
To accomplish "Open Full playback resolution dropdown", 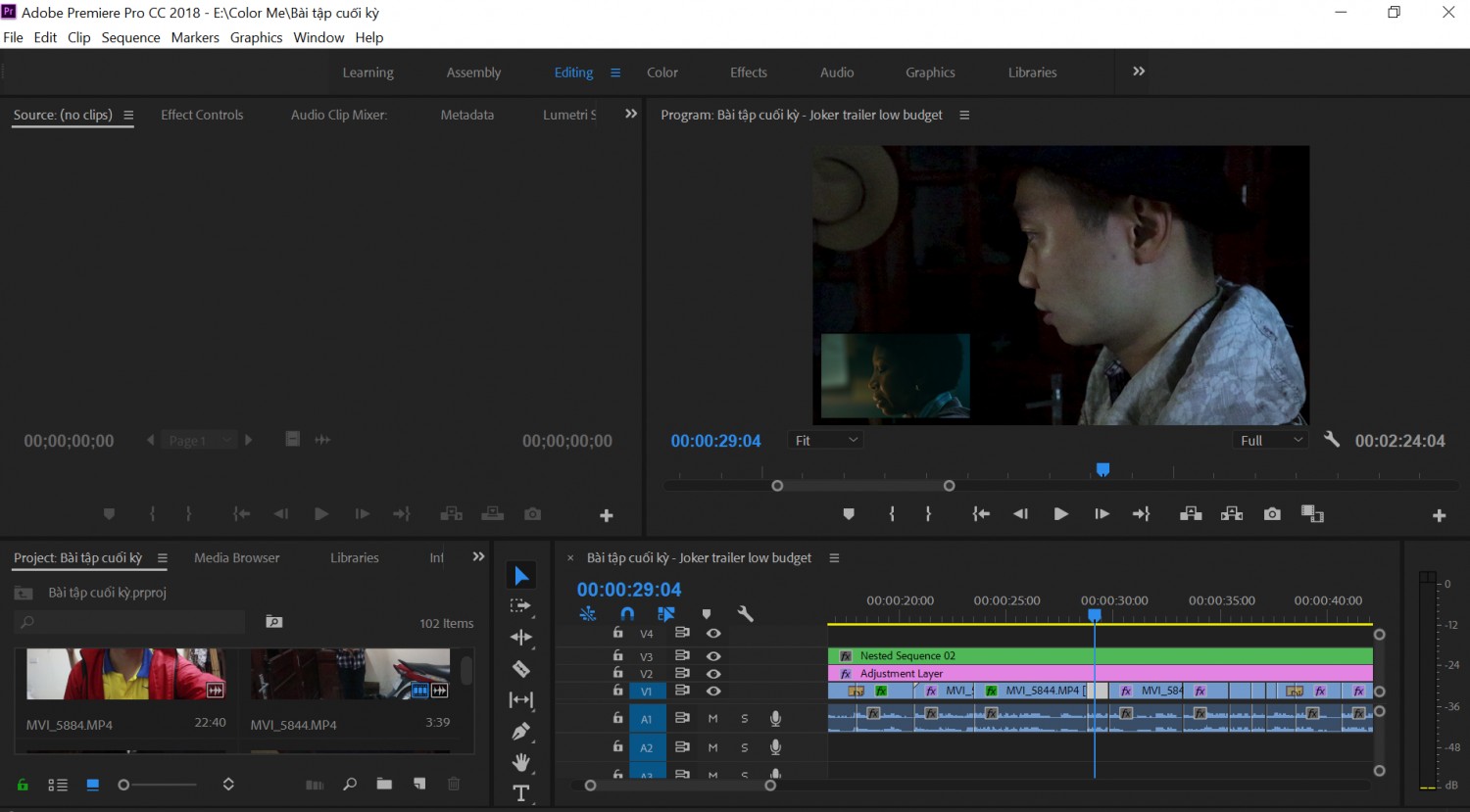I will click(x=1271, y=441).
